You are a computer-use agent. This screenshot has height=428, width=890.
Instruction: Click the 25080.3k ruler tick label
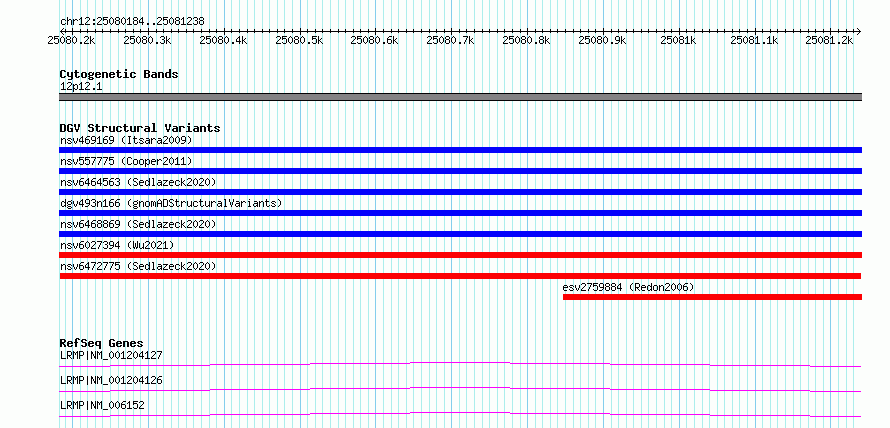(x=147, y=40)
